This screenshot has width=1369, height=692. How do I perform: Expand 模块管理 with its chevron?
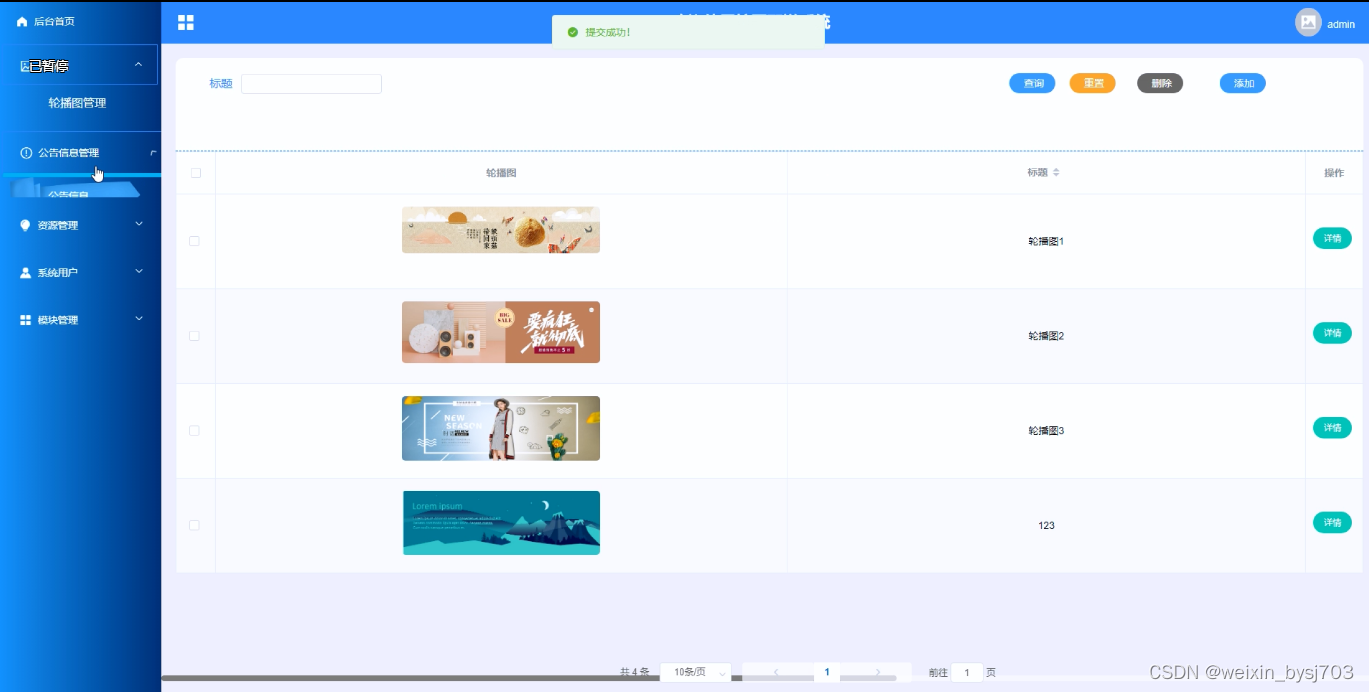(x=139, y=319)
